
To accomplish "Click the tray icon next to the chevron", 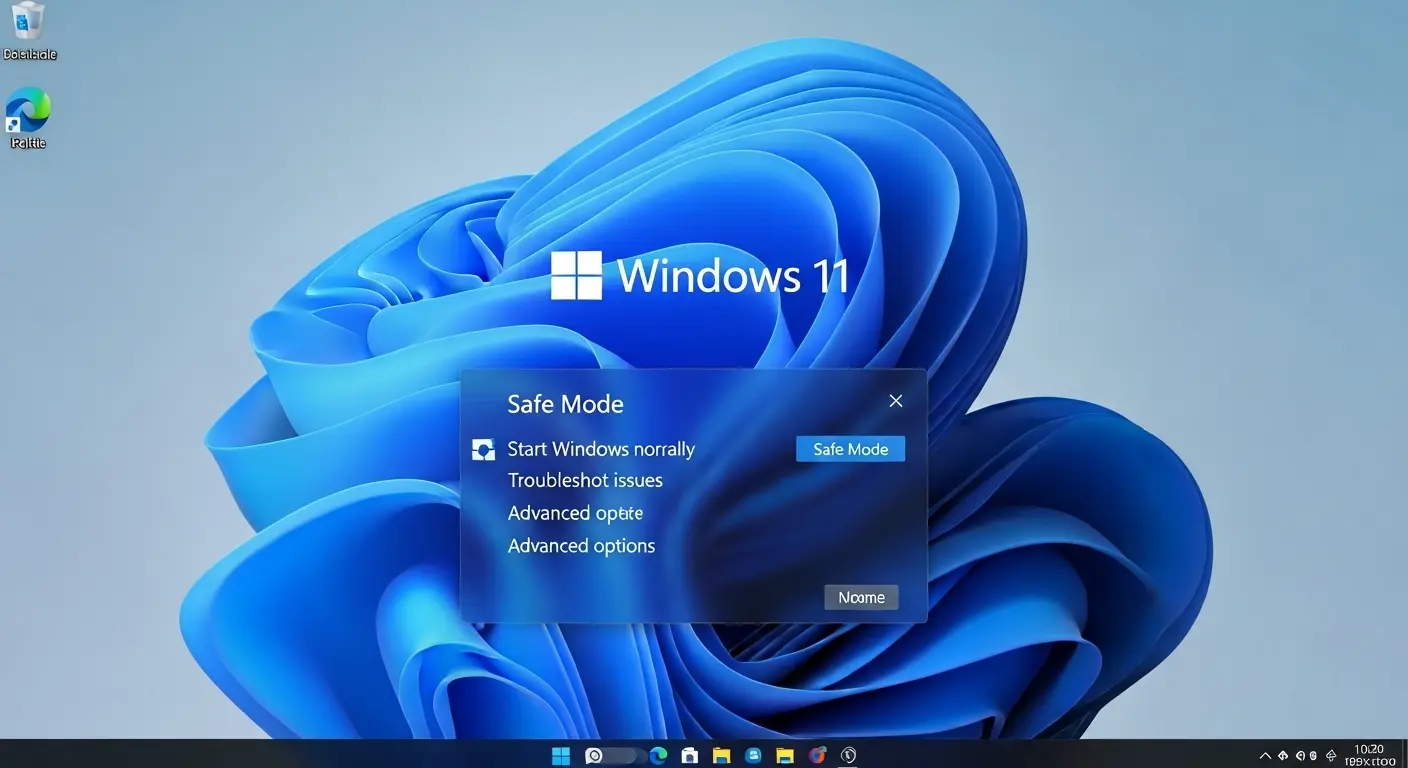I will (1283, 756).
